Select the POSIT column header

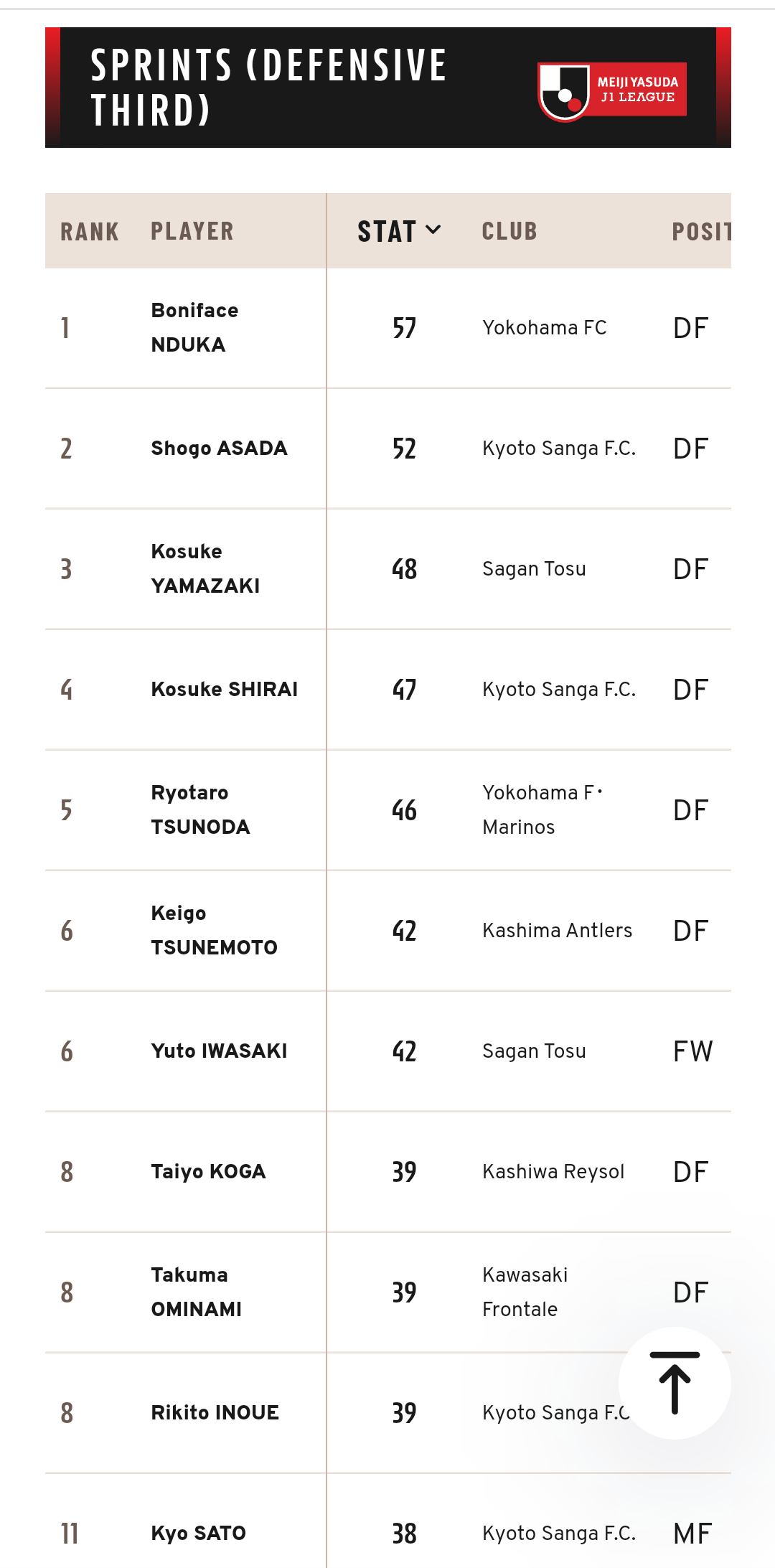click(702, 231)
